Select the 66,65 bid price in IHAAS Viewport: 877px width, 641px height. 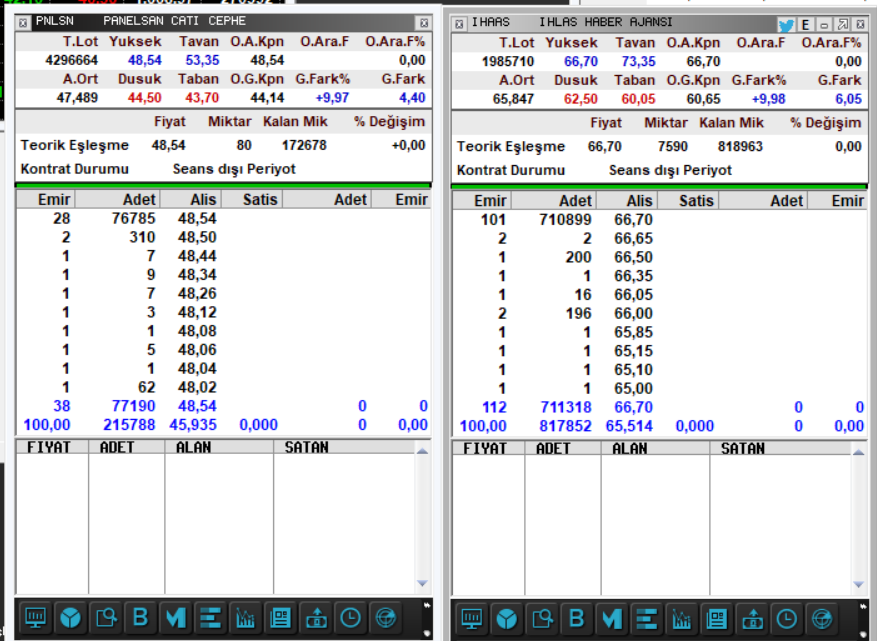click(x=633, y=238)
